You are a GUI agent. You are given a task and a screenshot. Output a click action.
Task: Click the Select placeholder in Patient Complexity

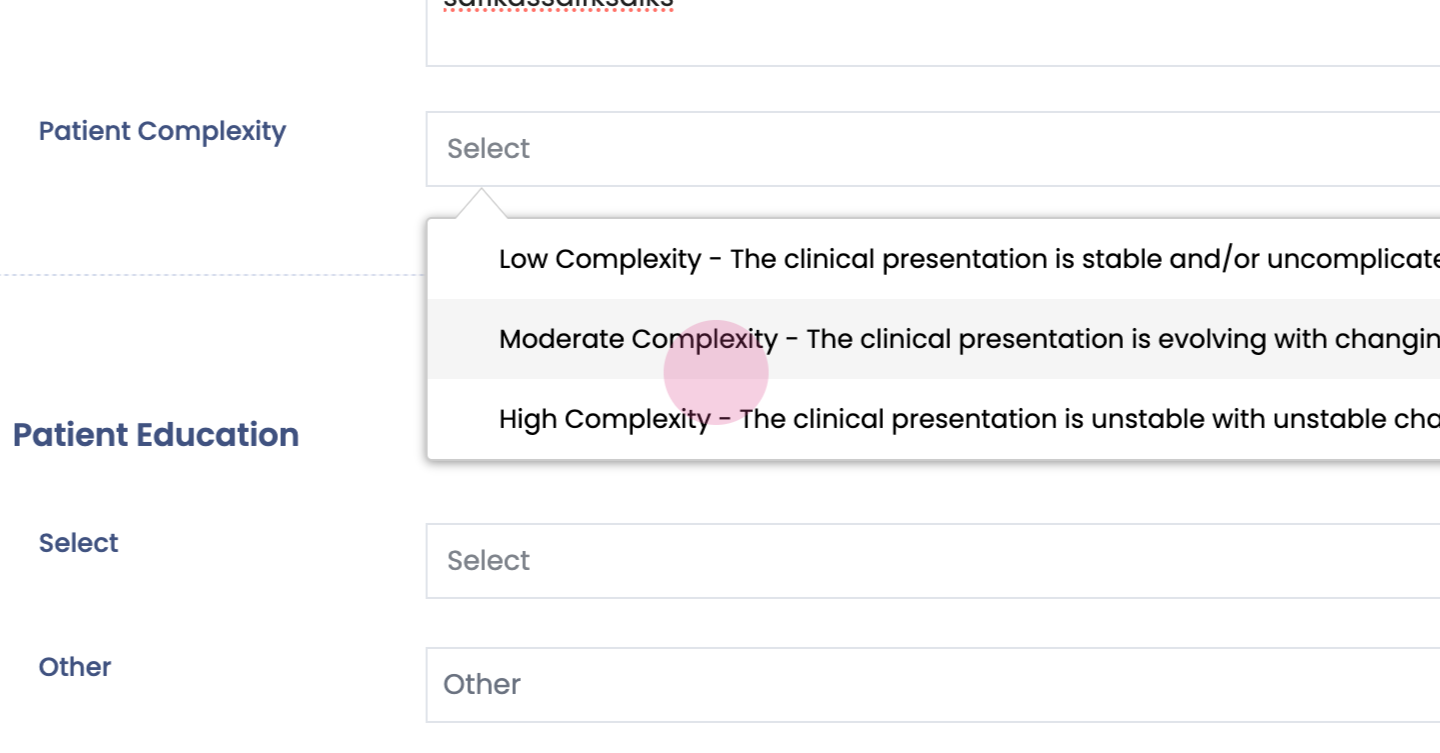click(x=488, y=149)
